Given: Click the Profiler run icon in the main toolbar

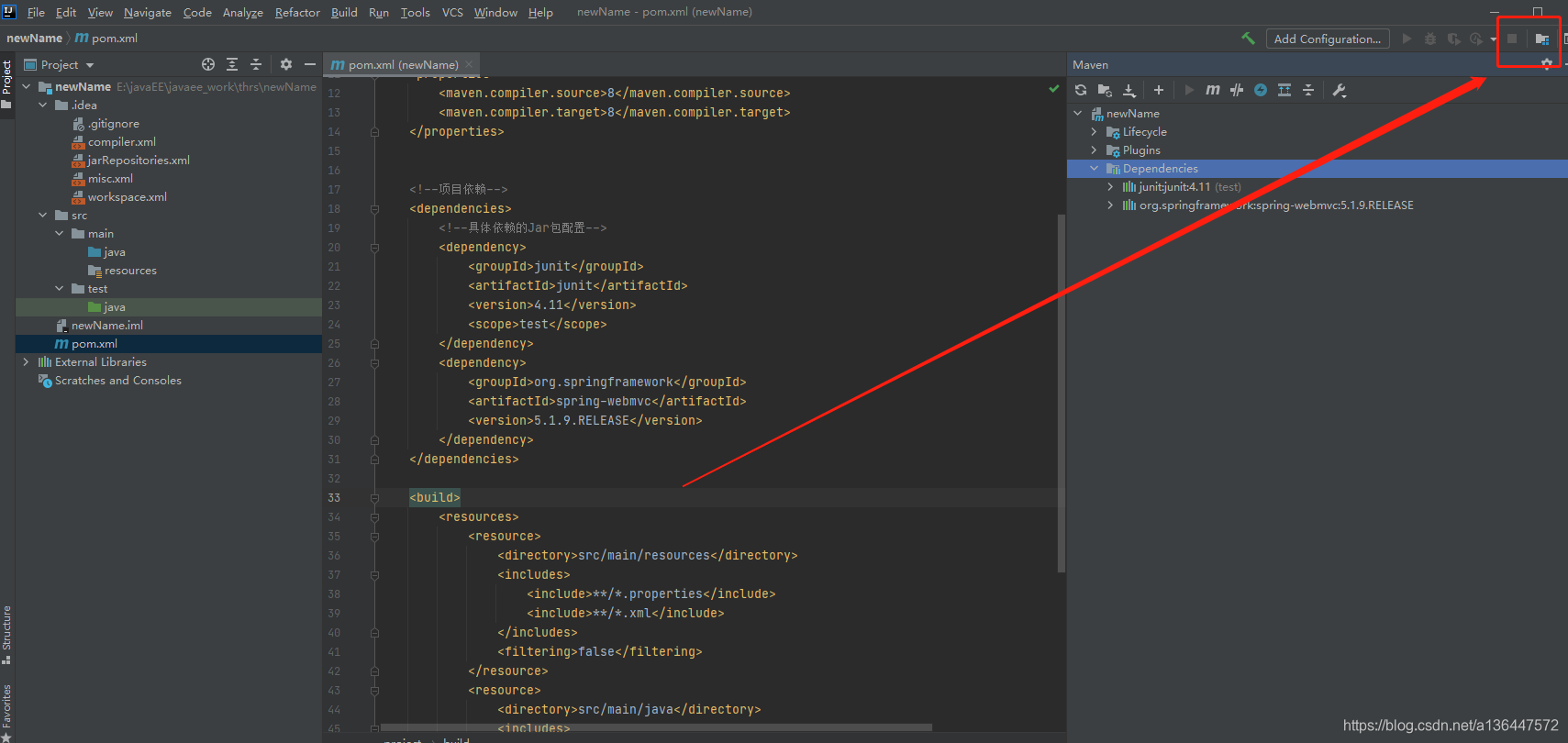Looking at the screenshot, I should [x=1476, y=39].
